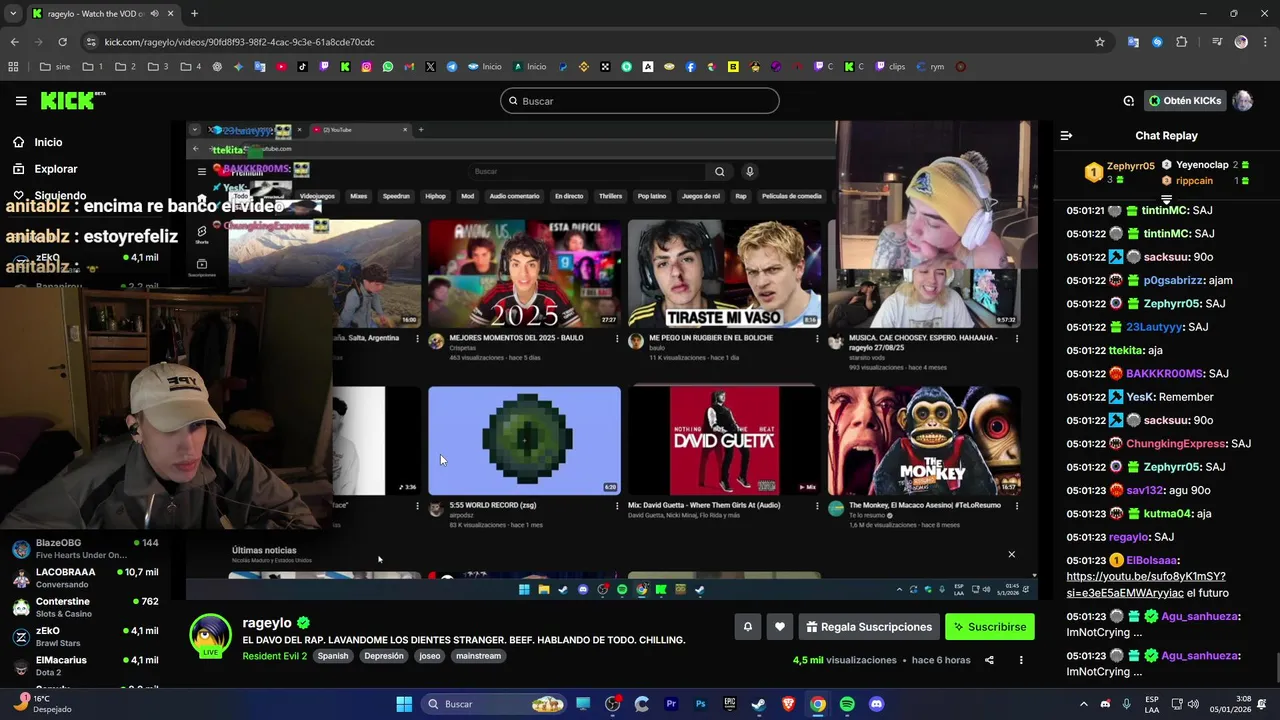This screenshot has width=1280, height=720.
Task: Open Google Translate extension icon
Action: 1133,42
